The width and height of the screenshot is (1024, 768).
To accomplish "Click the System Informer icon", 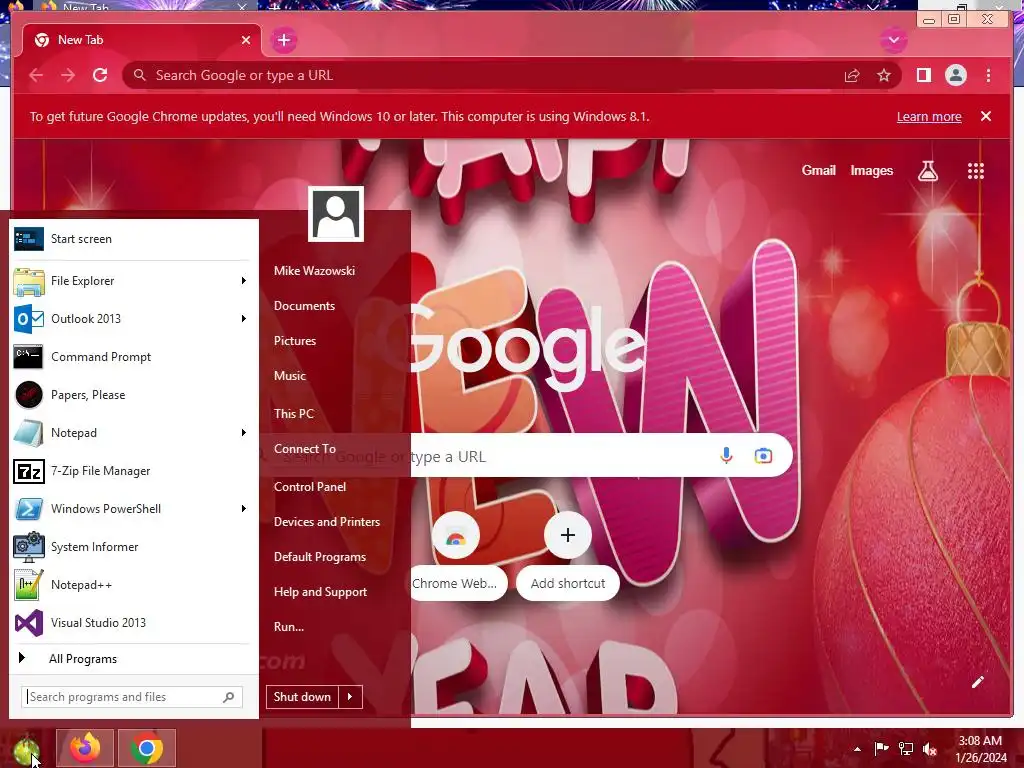I will [x=29, y=547].
